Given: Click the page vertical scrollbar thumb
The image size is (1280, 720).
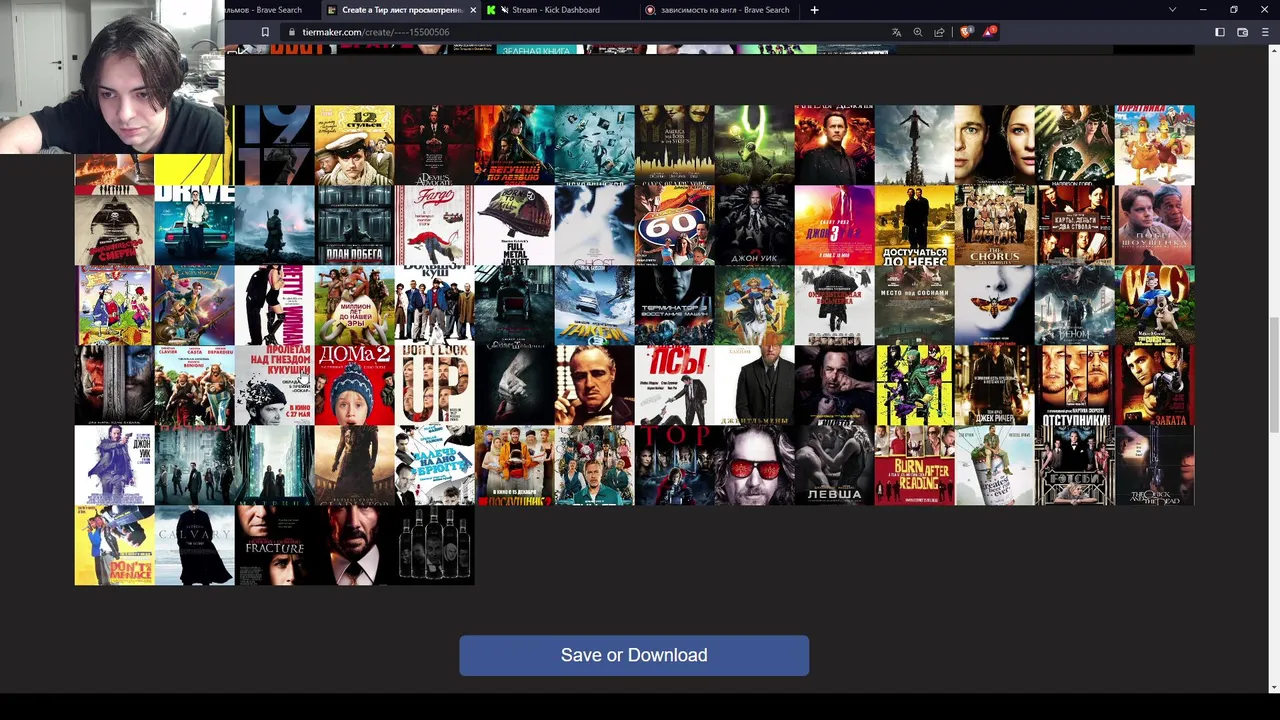Looking at the screenshot, I should (1274, 375).
